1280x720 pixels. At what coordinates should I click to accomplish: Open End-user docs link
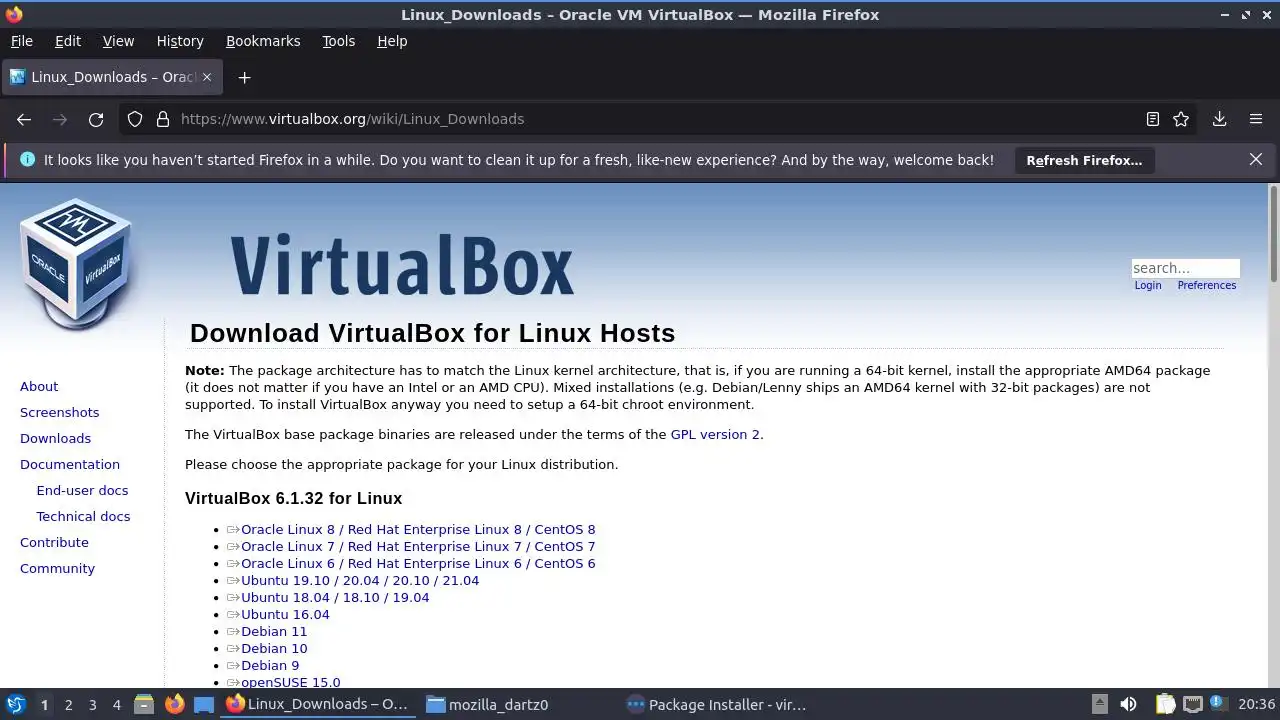click(x=82, y=490)
